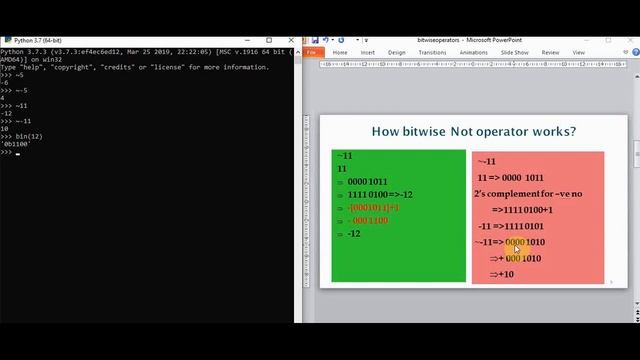This screenshot has height=360, width=640.
Task: Click the Save icon in PowerPoint quick access toolbar
Action: pyautogui.click(x=315, y=40)
